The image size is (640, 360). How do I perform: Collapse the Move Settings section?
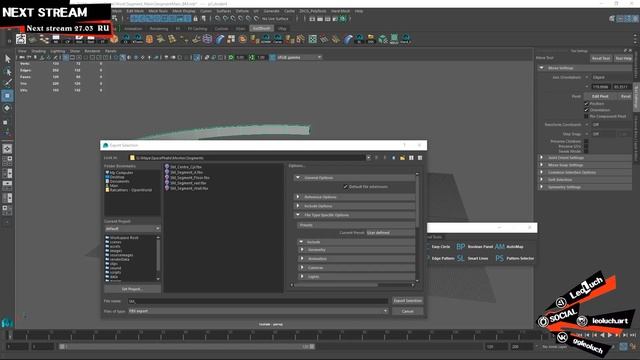[584, 68]
